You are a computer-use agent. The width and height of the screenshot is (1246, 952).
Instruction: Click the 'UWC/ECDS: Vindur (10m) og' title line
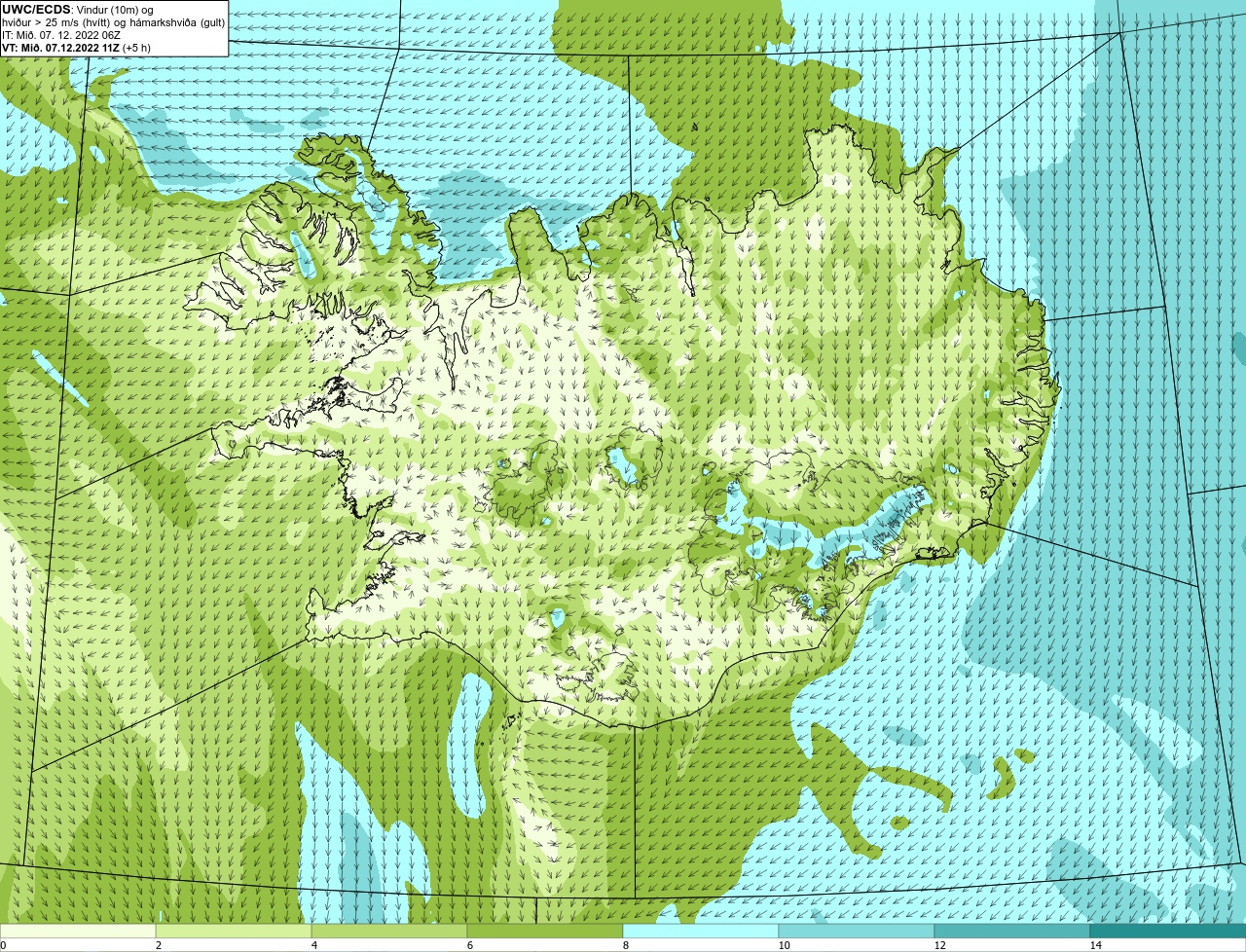78,9
